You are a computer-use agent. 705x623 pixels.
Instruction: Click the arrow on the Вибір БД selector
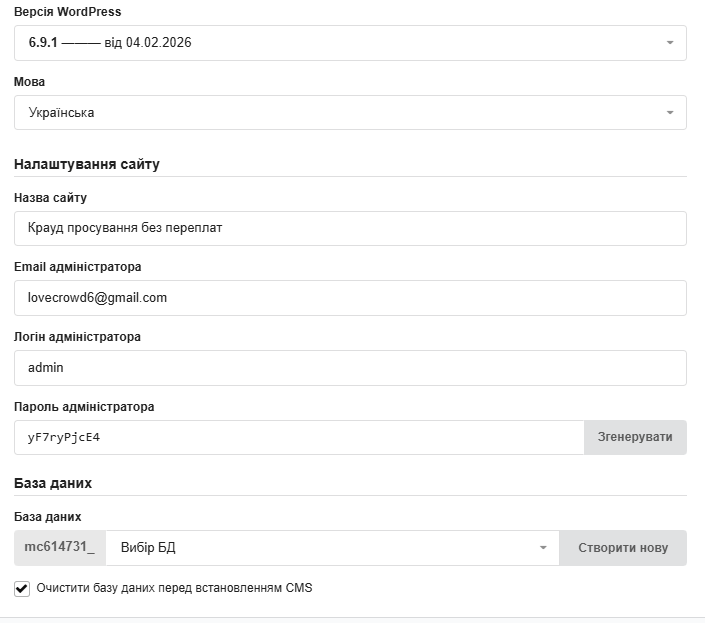pos(543,548)
